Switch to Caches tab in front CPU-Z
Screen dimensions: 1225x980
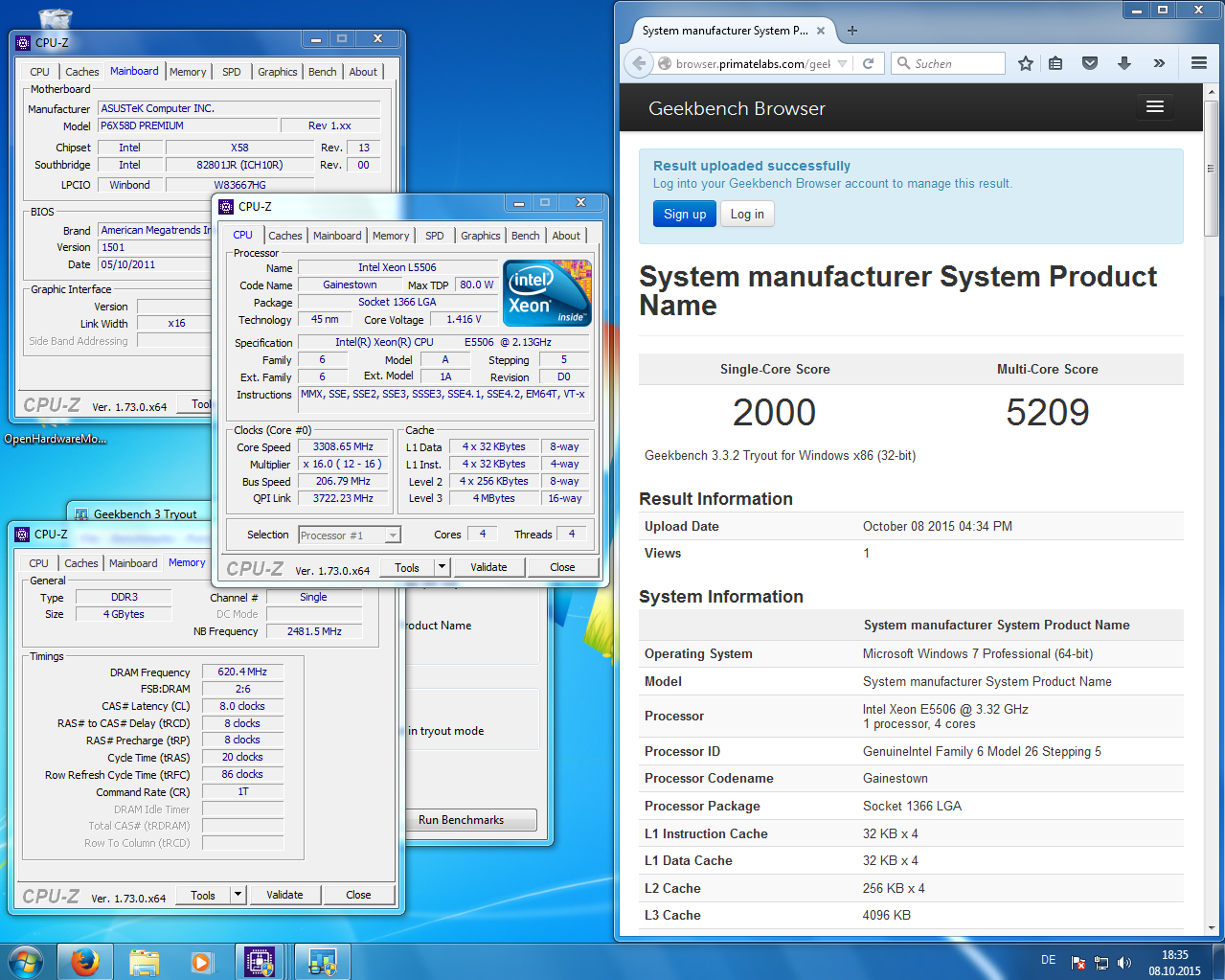click(x=285, y=236)
